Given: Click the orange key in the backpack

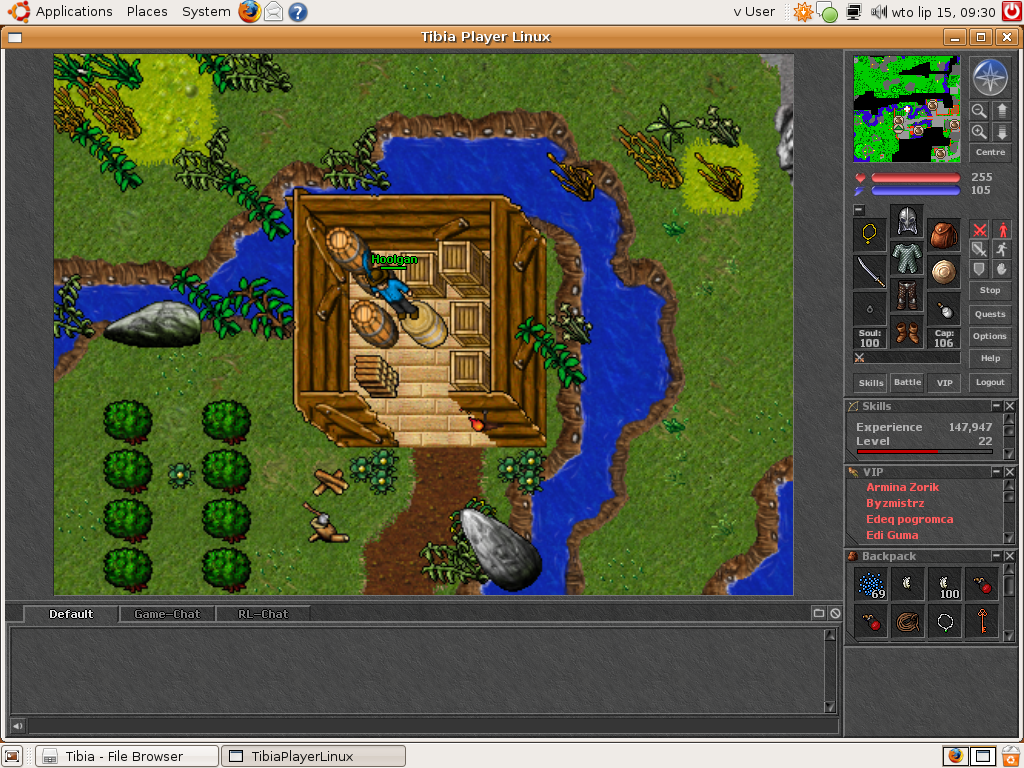Looking at the screenshot, I should coord(982,621).
